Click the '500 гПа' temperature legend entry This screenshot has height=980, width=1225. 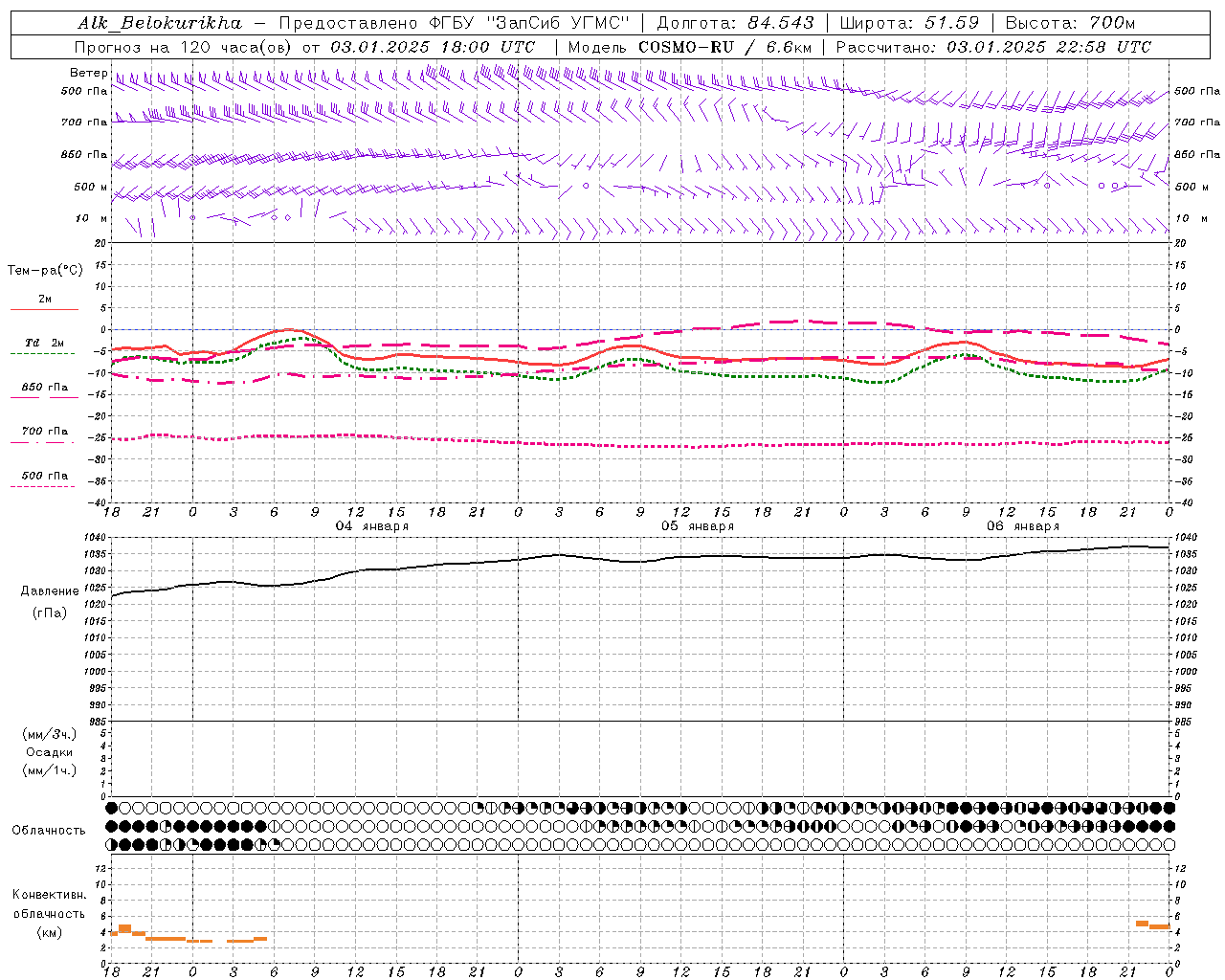coord(45,476)
